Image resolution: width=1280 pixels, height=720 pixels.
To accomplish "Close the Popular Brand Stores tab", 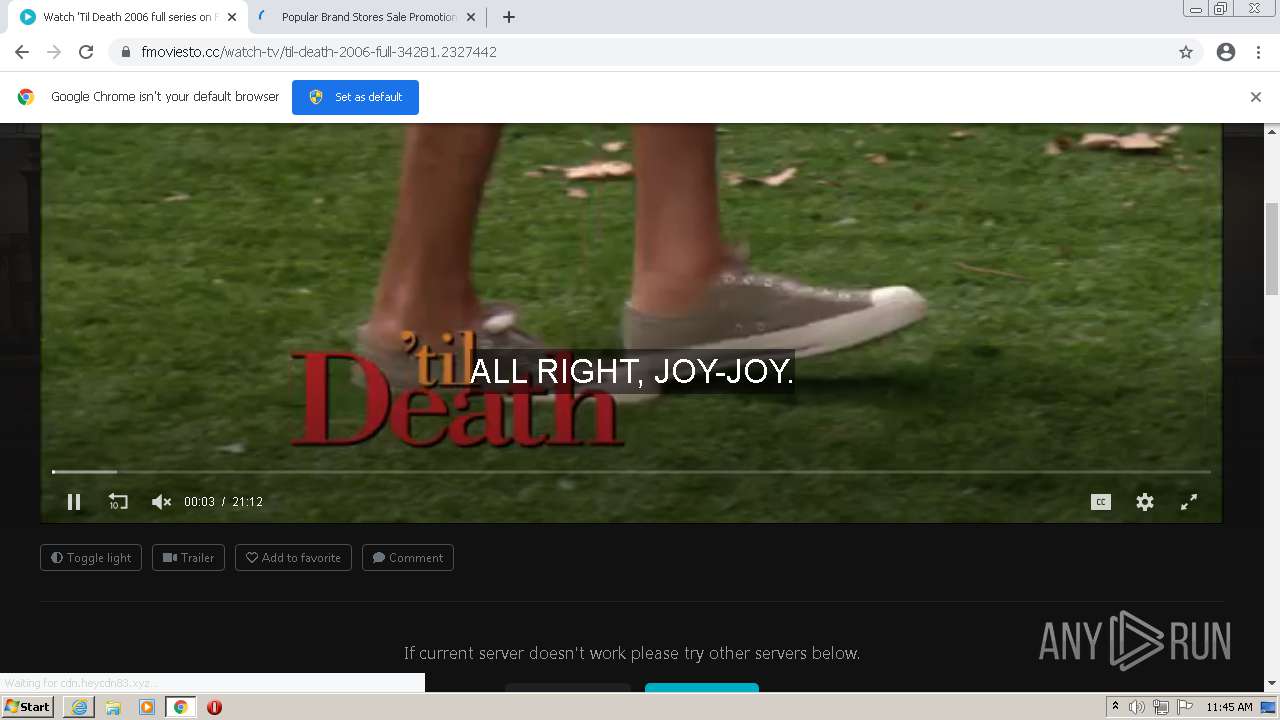I will [471, 17].
